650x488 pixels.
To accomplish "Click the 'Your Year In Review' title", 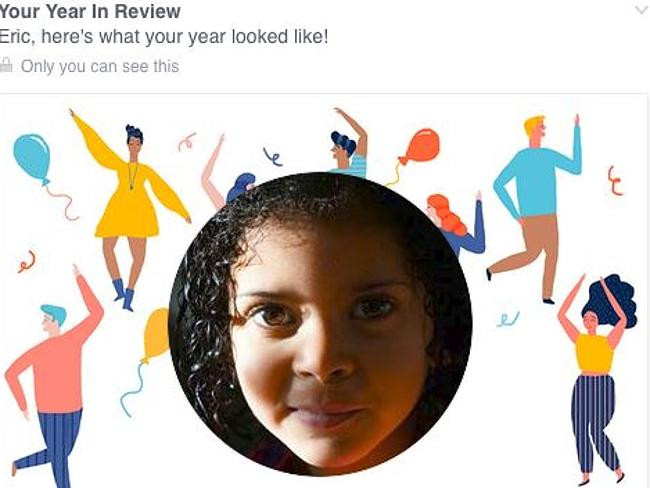I will (90, 11).
